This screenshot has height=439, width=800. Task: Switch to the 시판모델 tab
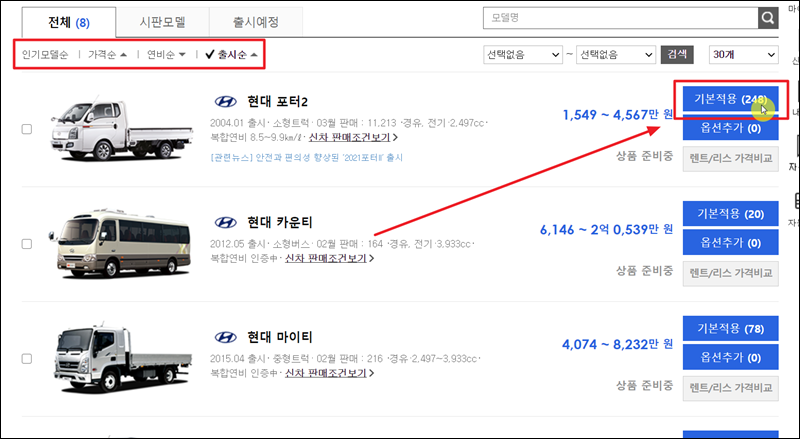(163, 22)
